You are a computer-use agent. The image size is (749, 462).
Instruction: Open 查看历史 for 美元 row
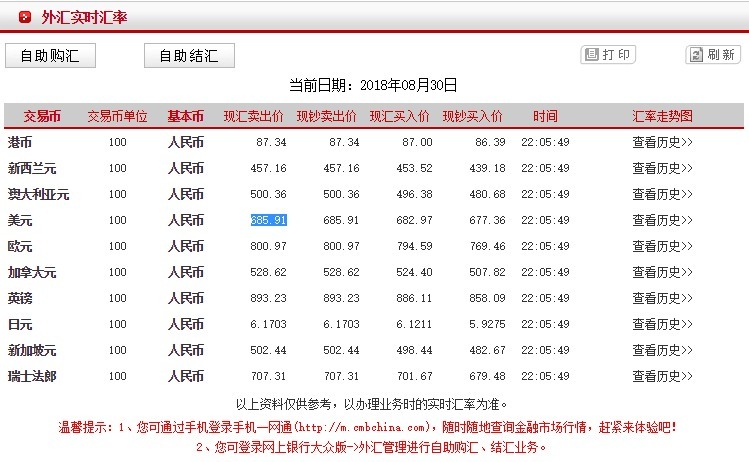pos(662,220)
